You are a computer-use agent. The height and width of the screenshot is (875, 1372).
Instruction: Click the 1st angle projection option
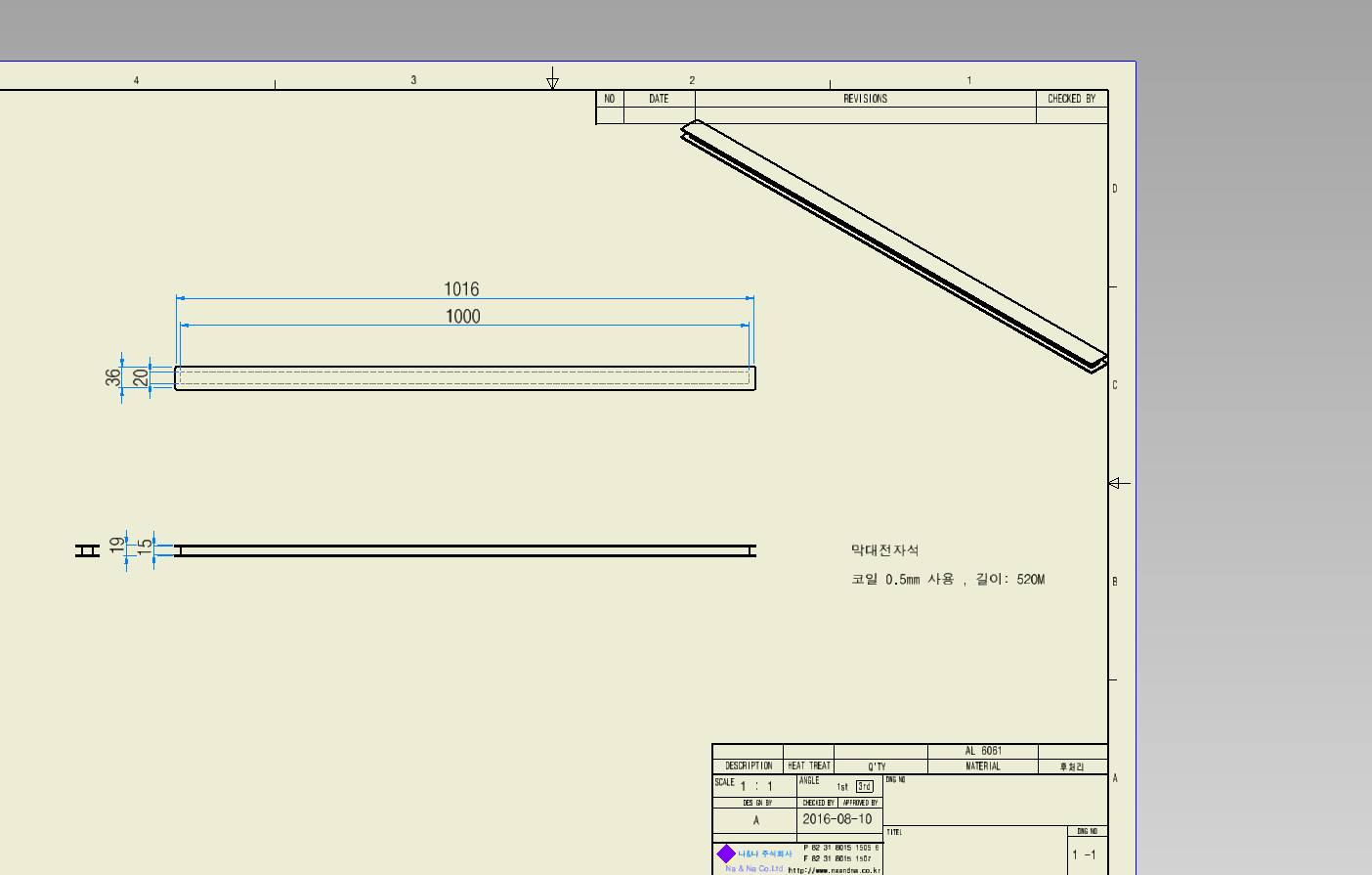click(841, 787)
